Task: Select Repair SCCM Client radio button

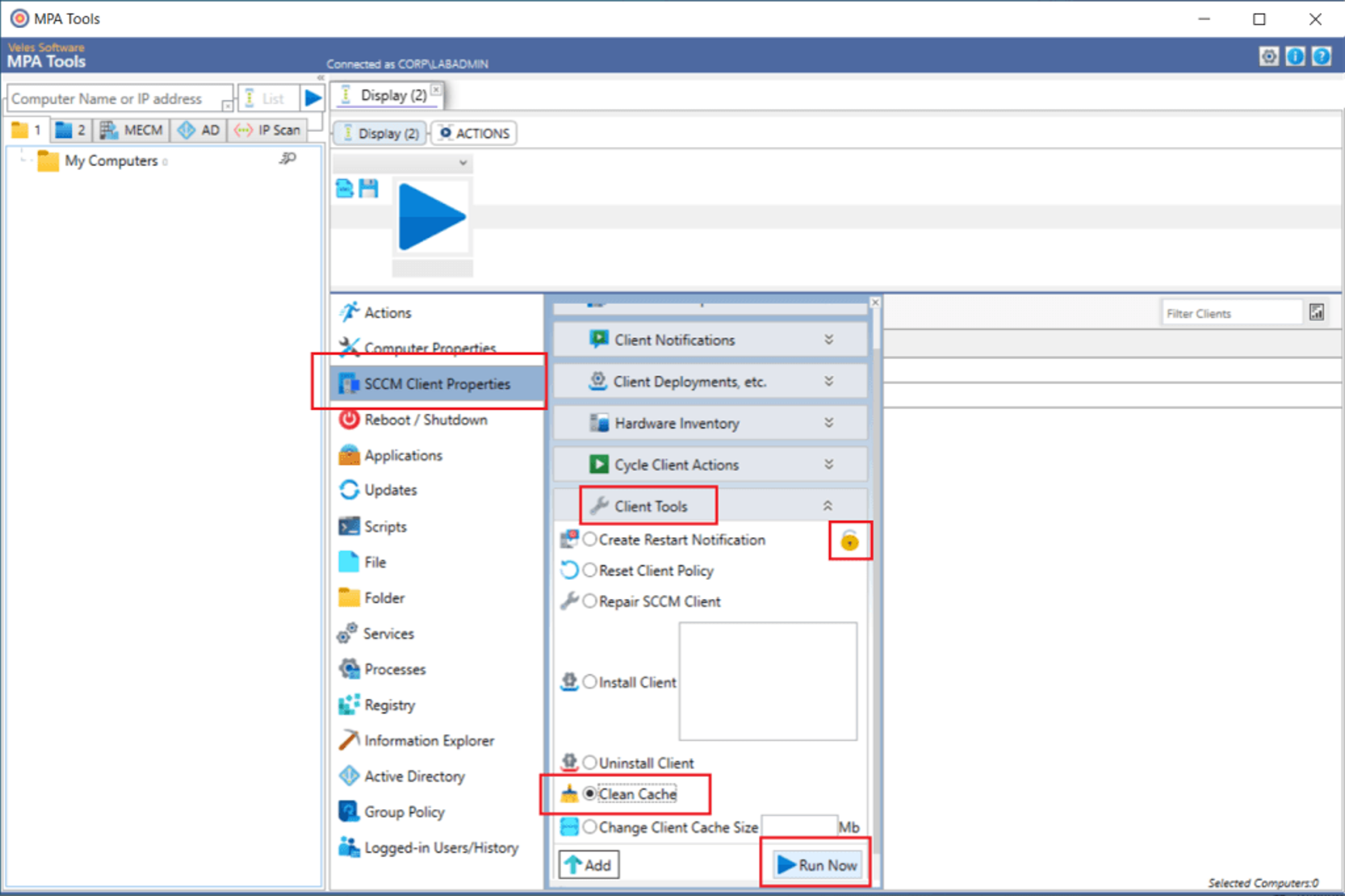Action: (589, 601)
